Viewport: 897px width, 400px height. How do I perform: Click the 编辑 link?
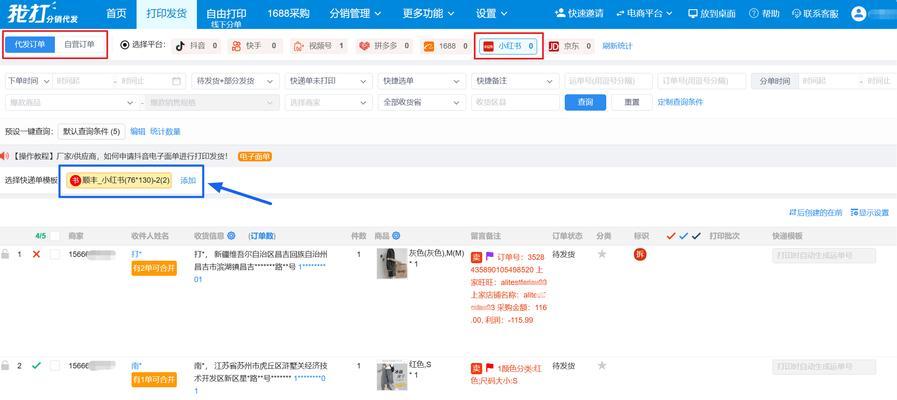pos(138,132)
